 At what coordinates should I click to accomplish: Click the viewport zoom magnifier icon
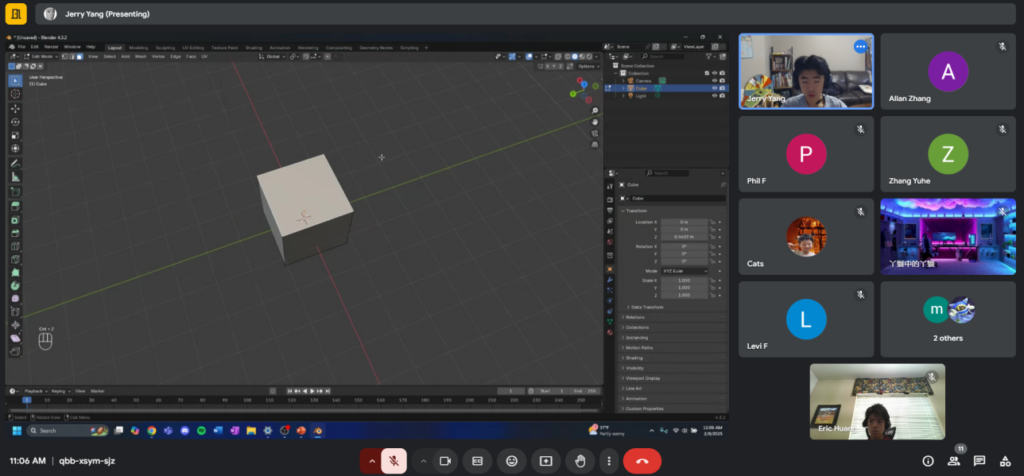pyautogui.click(x=595, y=111)
